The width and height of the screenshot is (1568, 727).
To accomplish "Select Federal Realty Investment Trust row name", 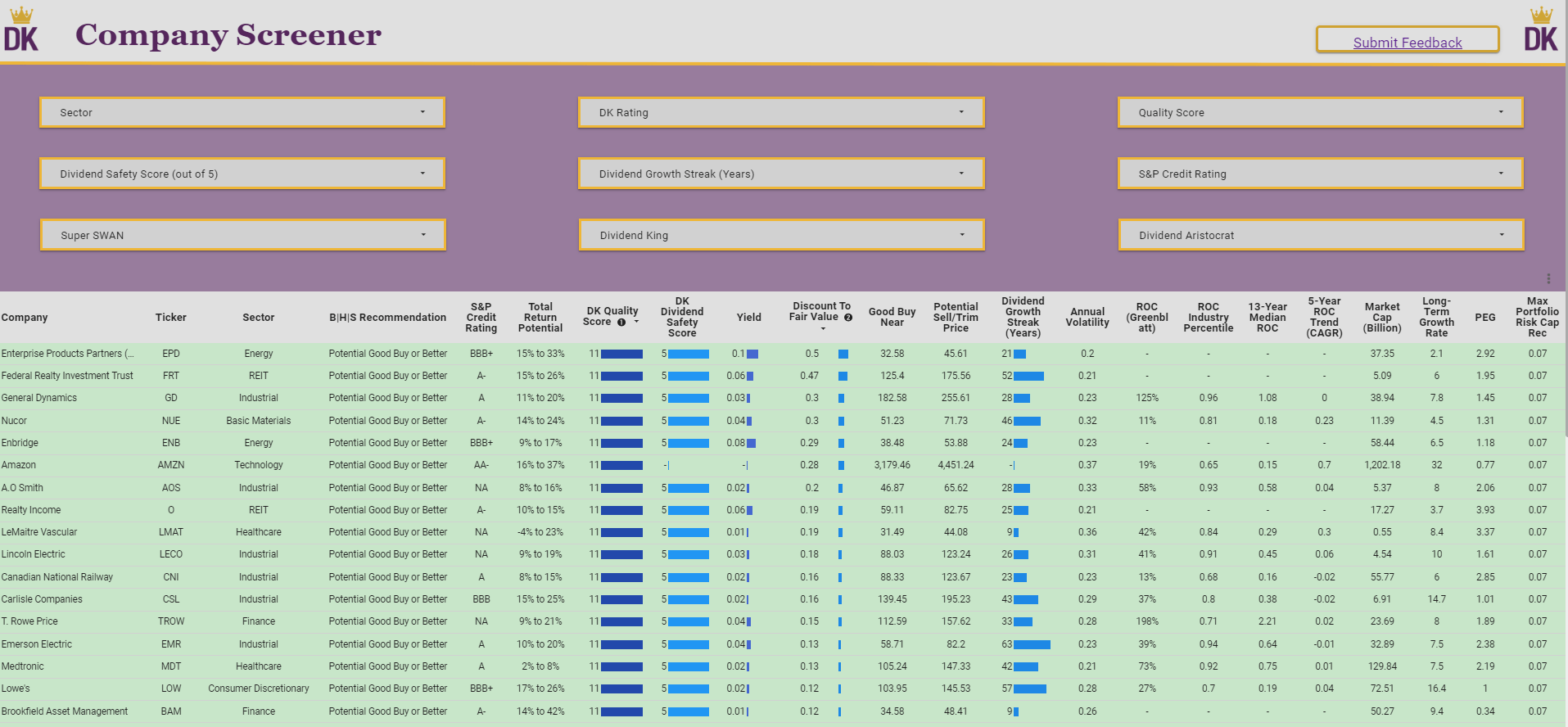I will [67, 376].
